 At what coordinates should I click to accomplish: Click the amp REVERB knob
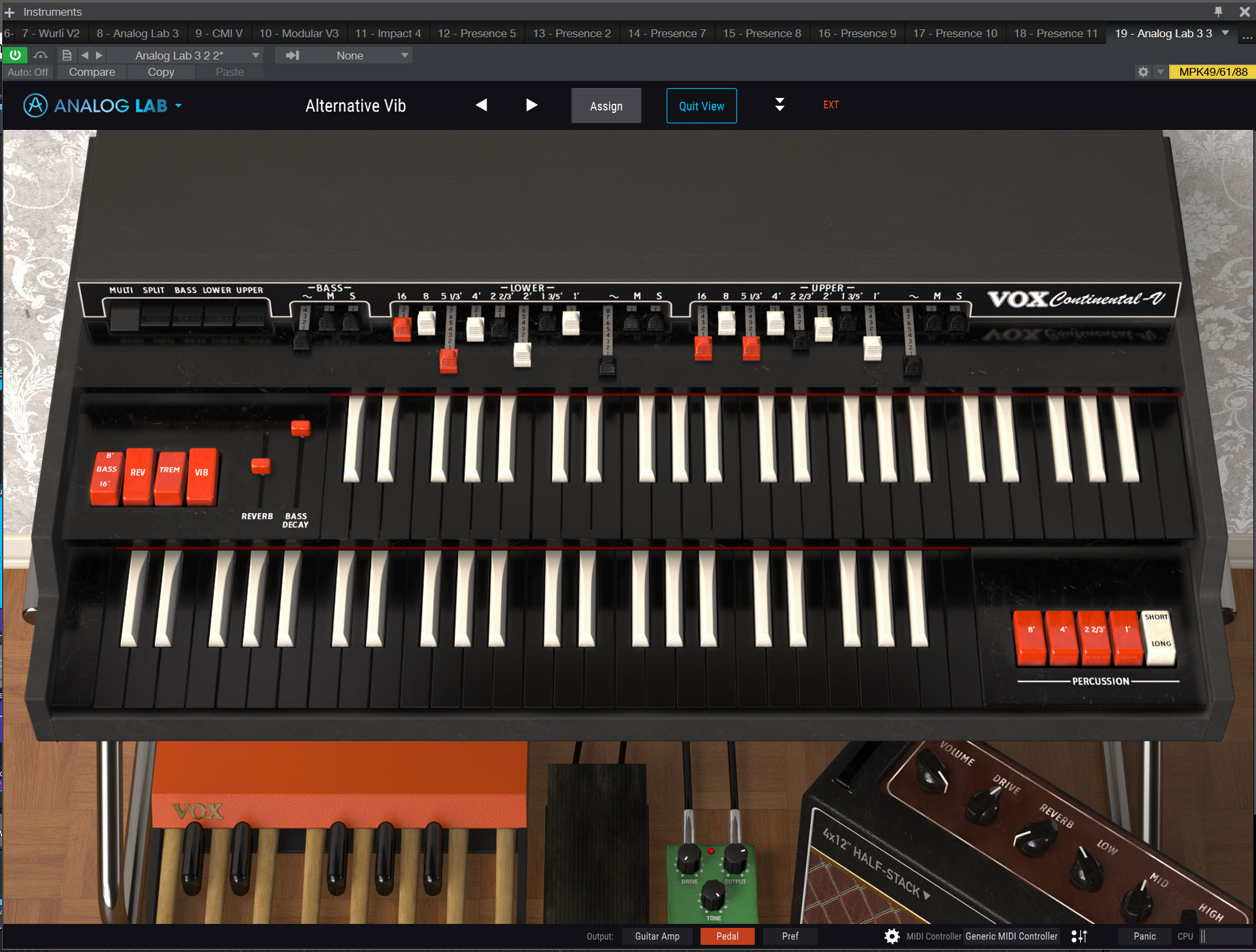point(1034,839)
